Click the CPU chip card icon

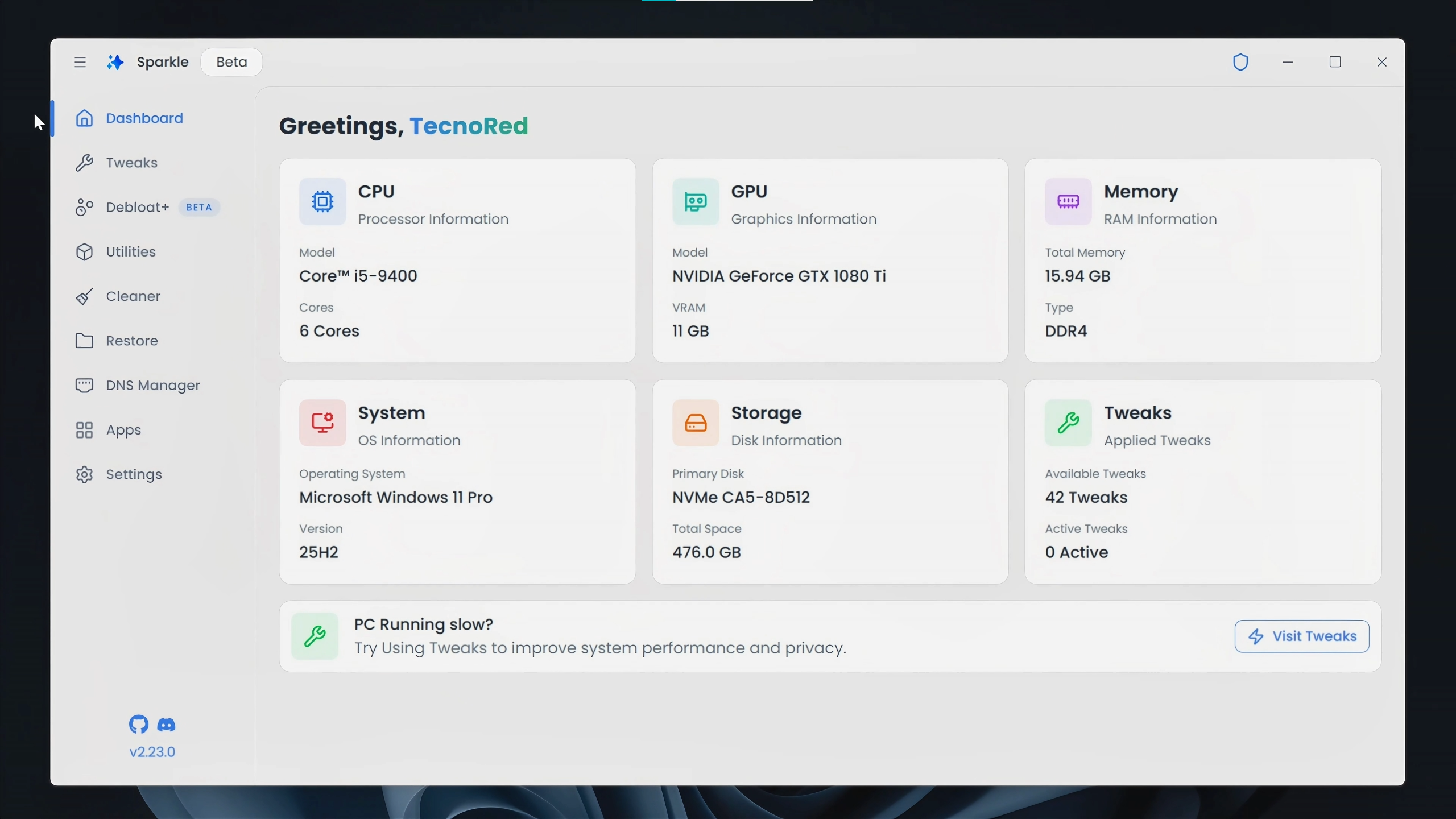point(322,201)
